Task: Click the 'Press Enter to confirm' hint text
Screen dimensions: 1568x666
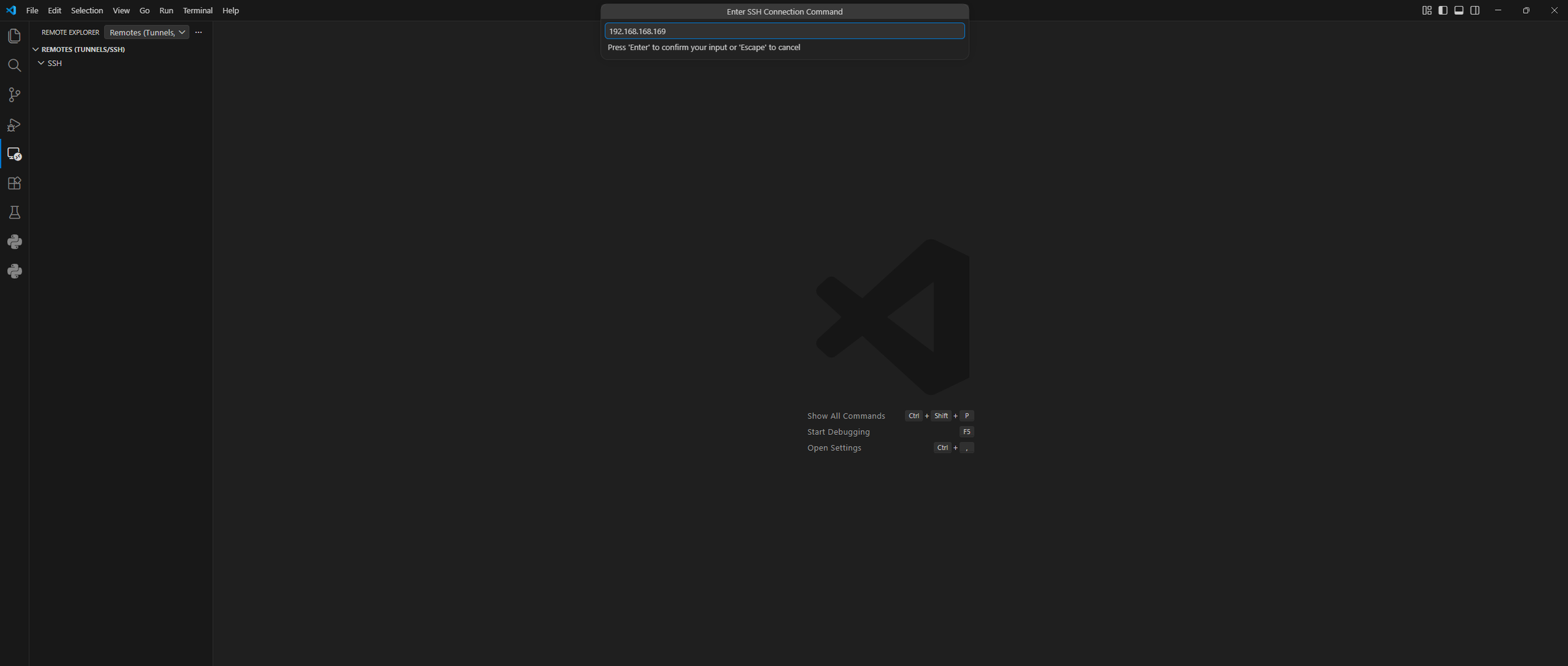Action: (x=704, y=47)
